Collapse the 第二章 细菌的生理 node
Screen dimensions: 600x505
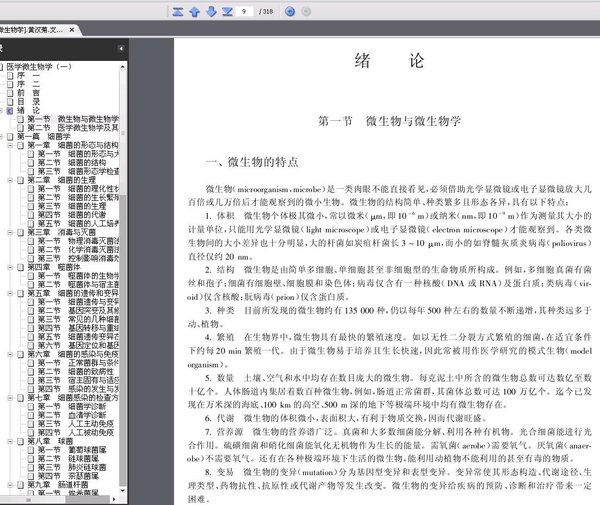(10, 180)
